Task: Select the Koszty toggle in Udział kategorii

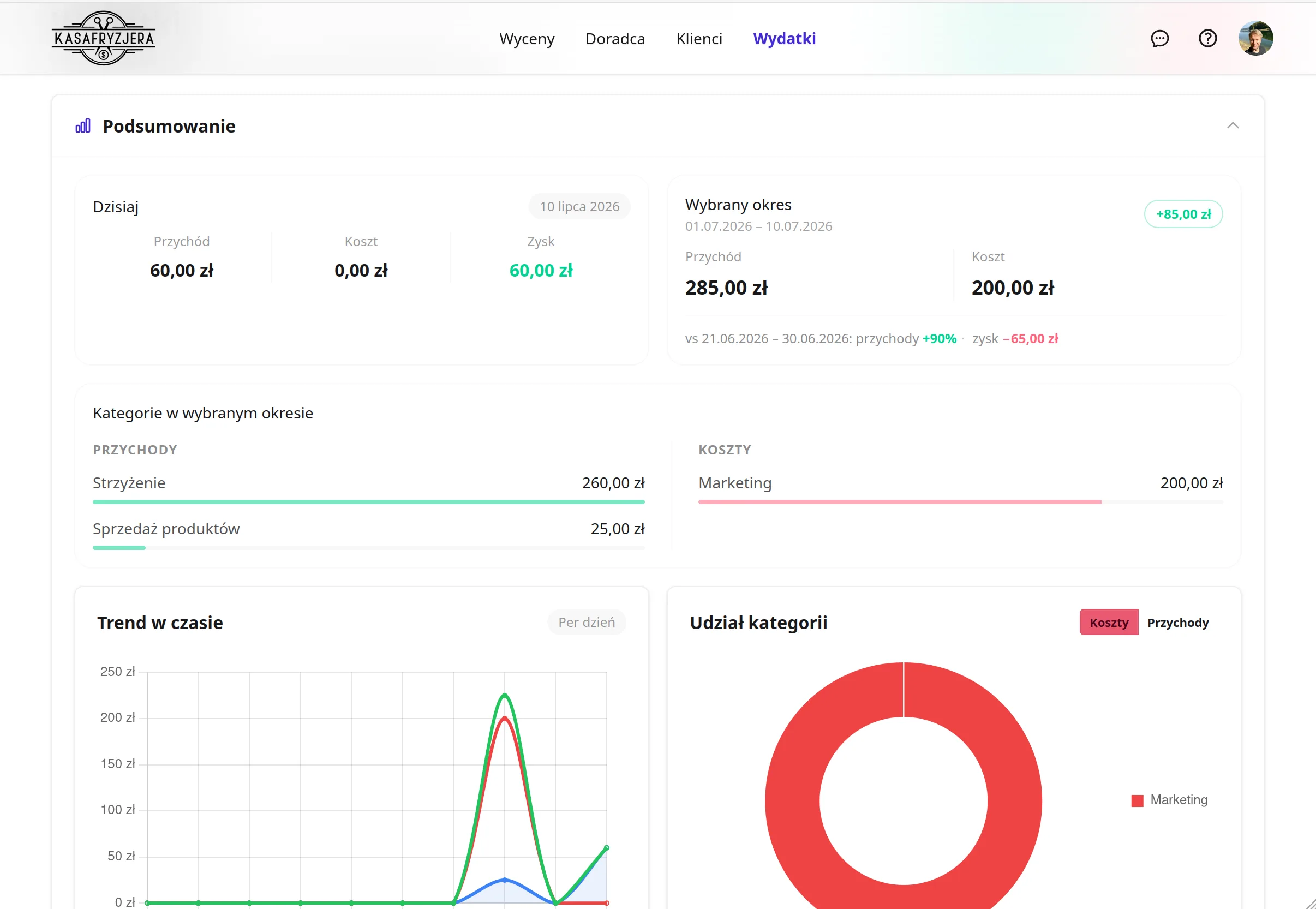Action: tap(1109, 623)
